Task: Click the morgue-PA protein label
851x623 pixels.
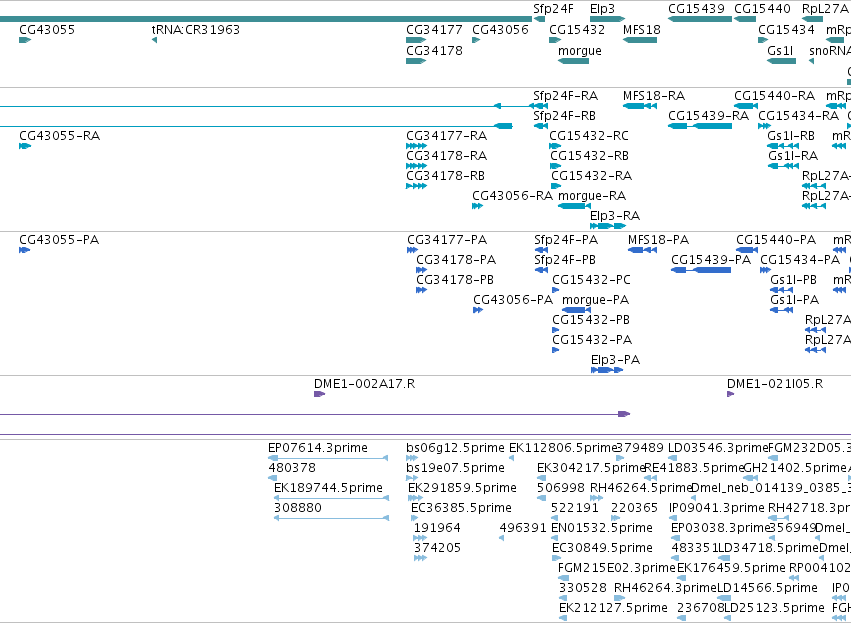Action: tap(595, 300)
